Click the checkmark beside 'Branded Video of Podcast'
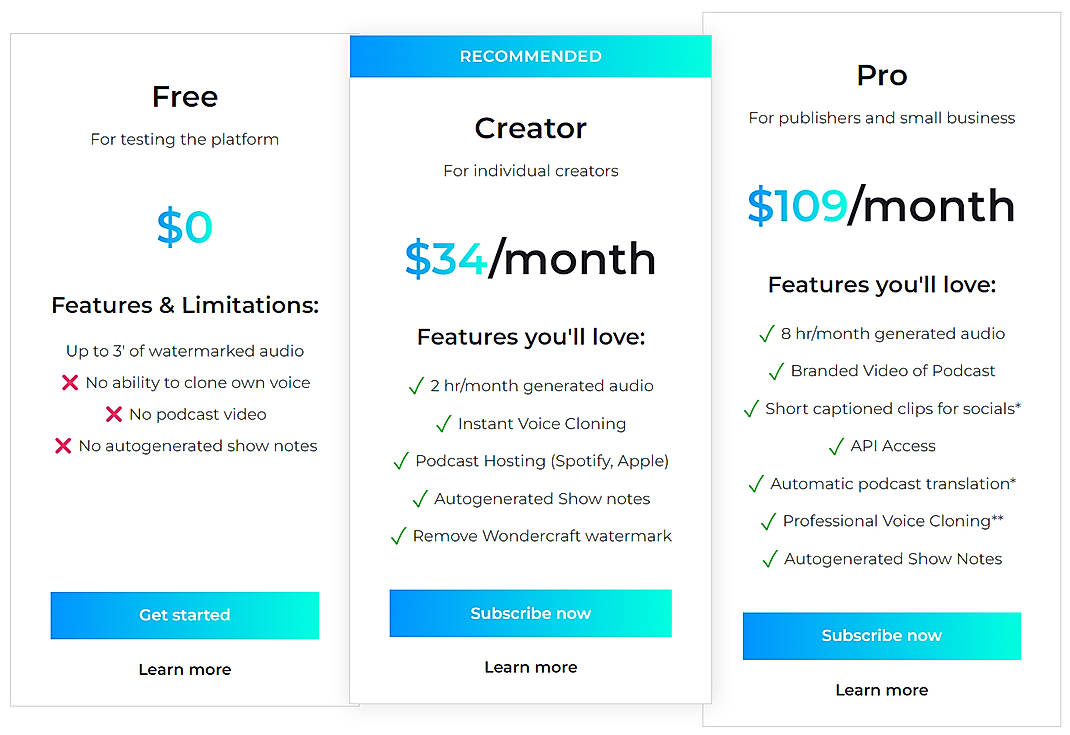The height and width of the screenshot is (735, 1070). pos(776,371)
